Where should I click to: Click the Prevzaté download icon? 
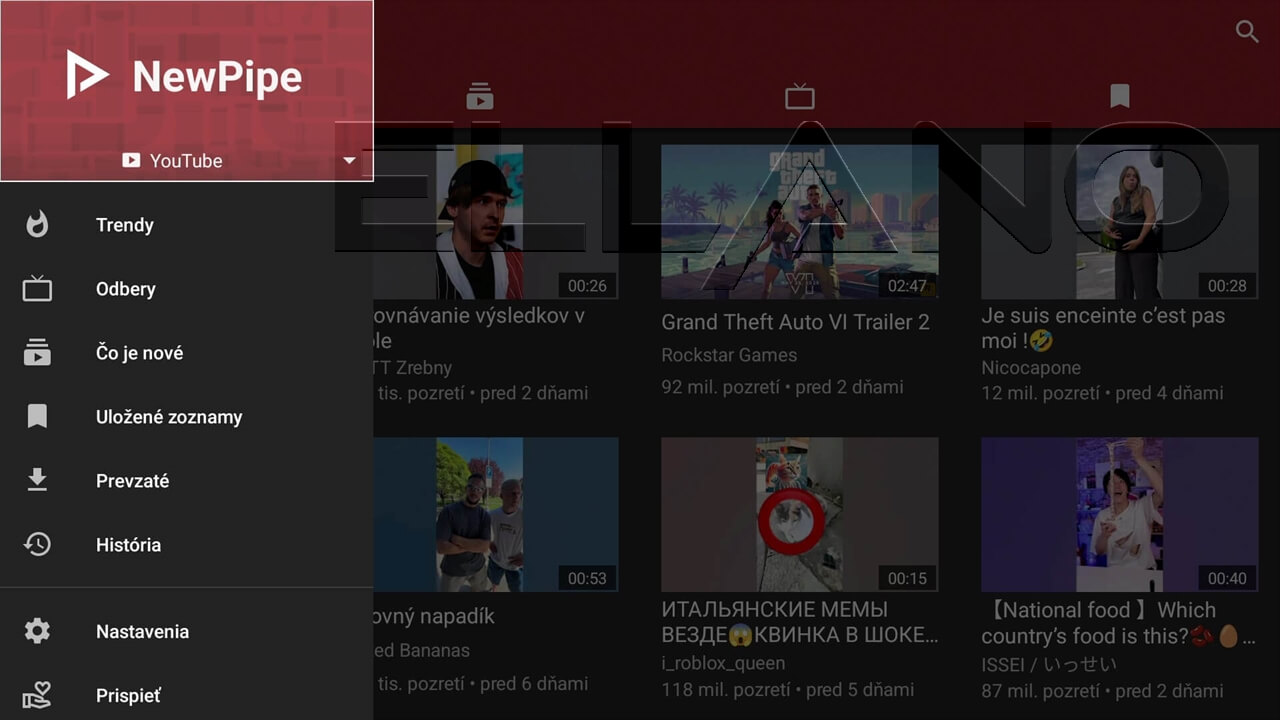tap(37, 480)
